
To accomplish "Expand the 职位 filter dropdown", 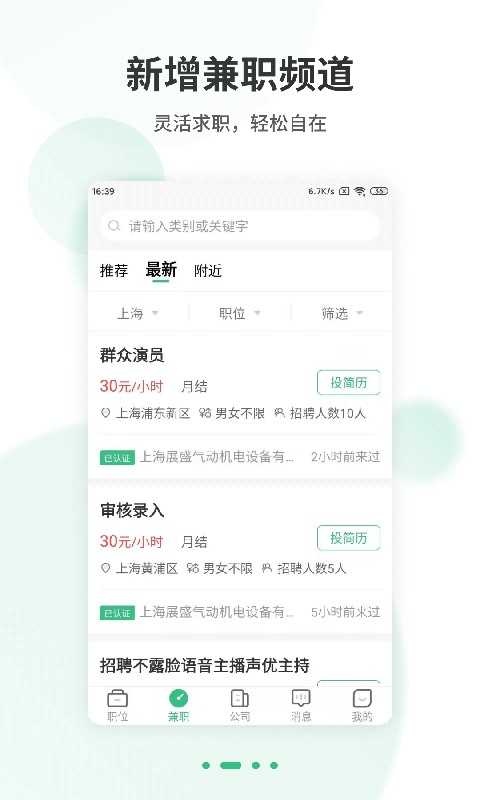I will coord(240,313).
